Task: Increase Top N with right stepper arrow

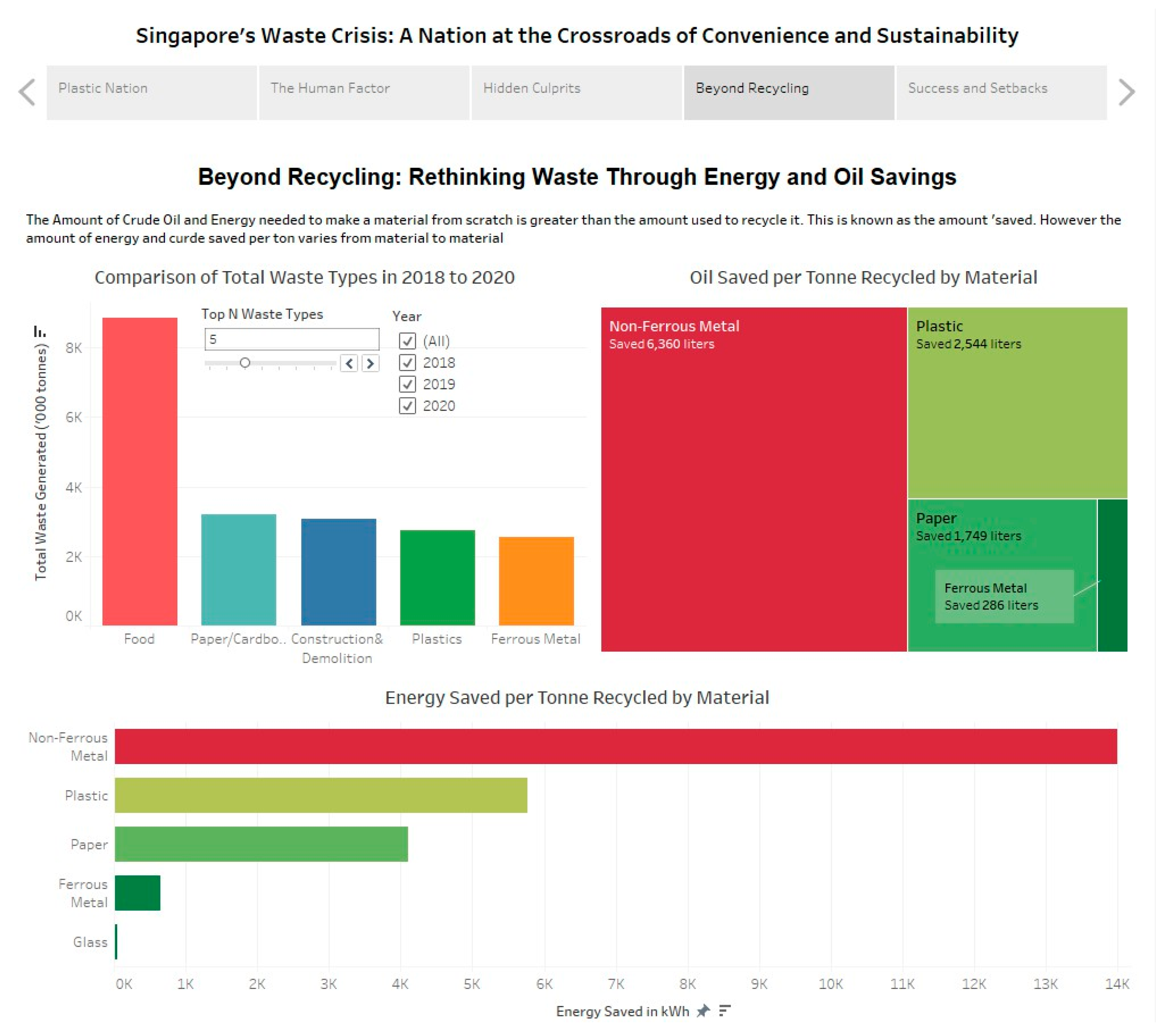Action: pyautogui.click(x=370, y=363)
